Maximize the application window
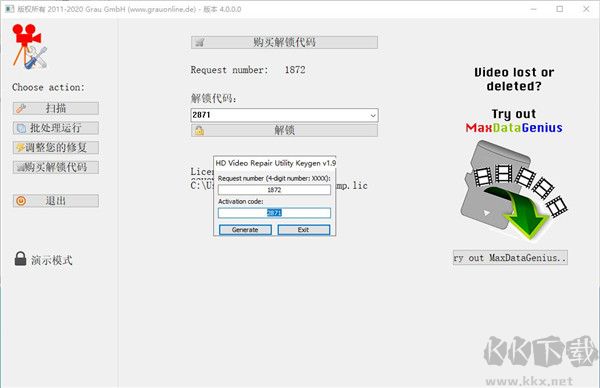 [560, 9]
